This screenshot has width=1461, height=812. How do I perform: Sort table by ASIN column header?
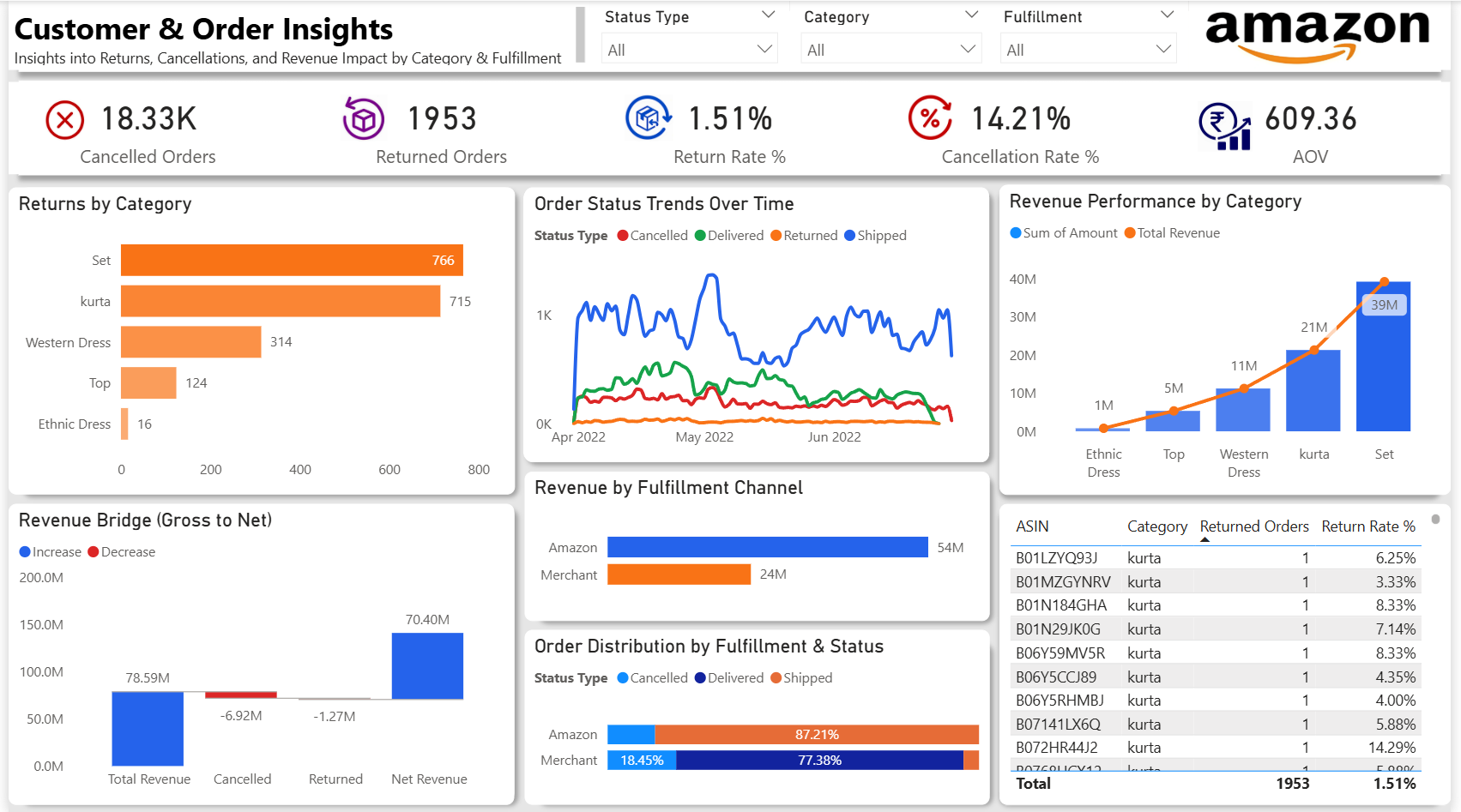(1032, 526)
